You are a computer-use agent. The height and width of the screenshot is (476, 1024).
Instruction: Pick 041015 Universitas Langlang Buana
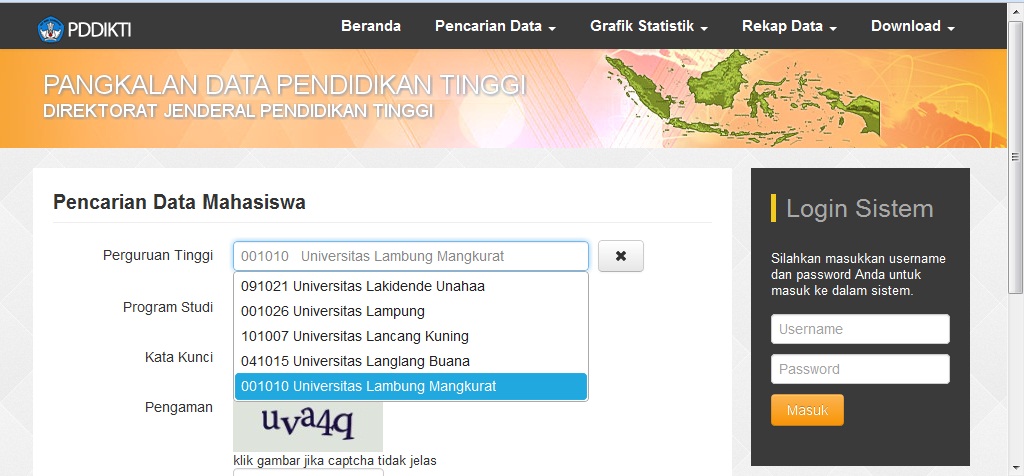[x=411, y=361]
